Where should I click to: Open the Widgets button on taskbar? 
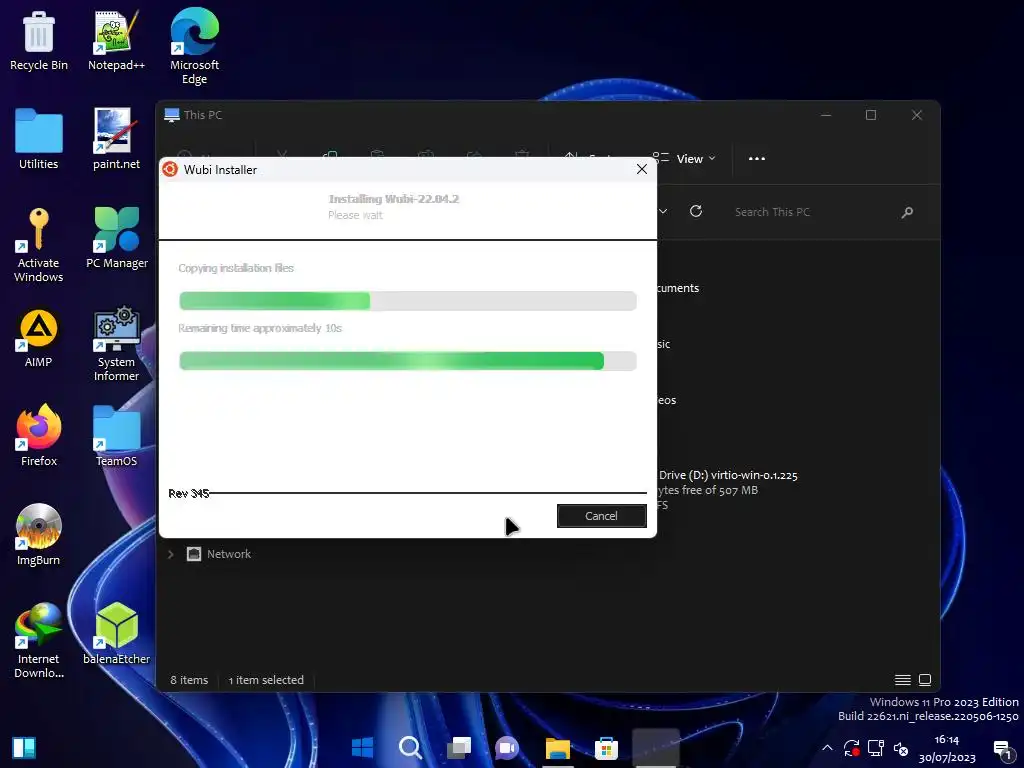(24, 748)
